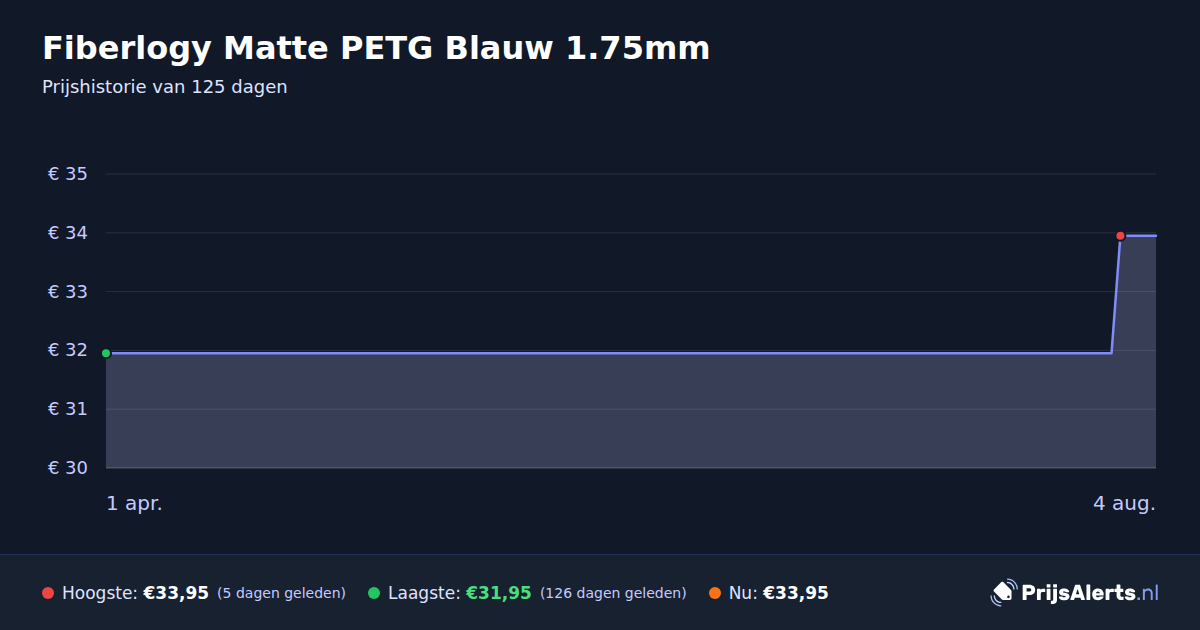1200x630 pixels.
Task: Click the red Hoogste legend dot
Action: pos(48,593)
